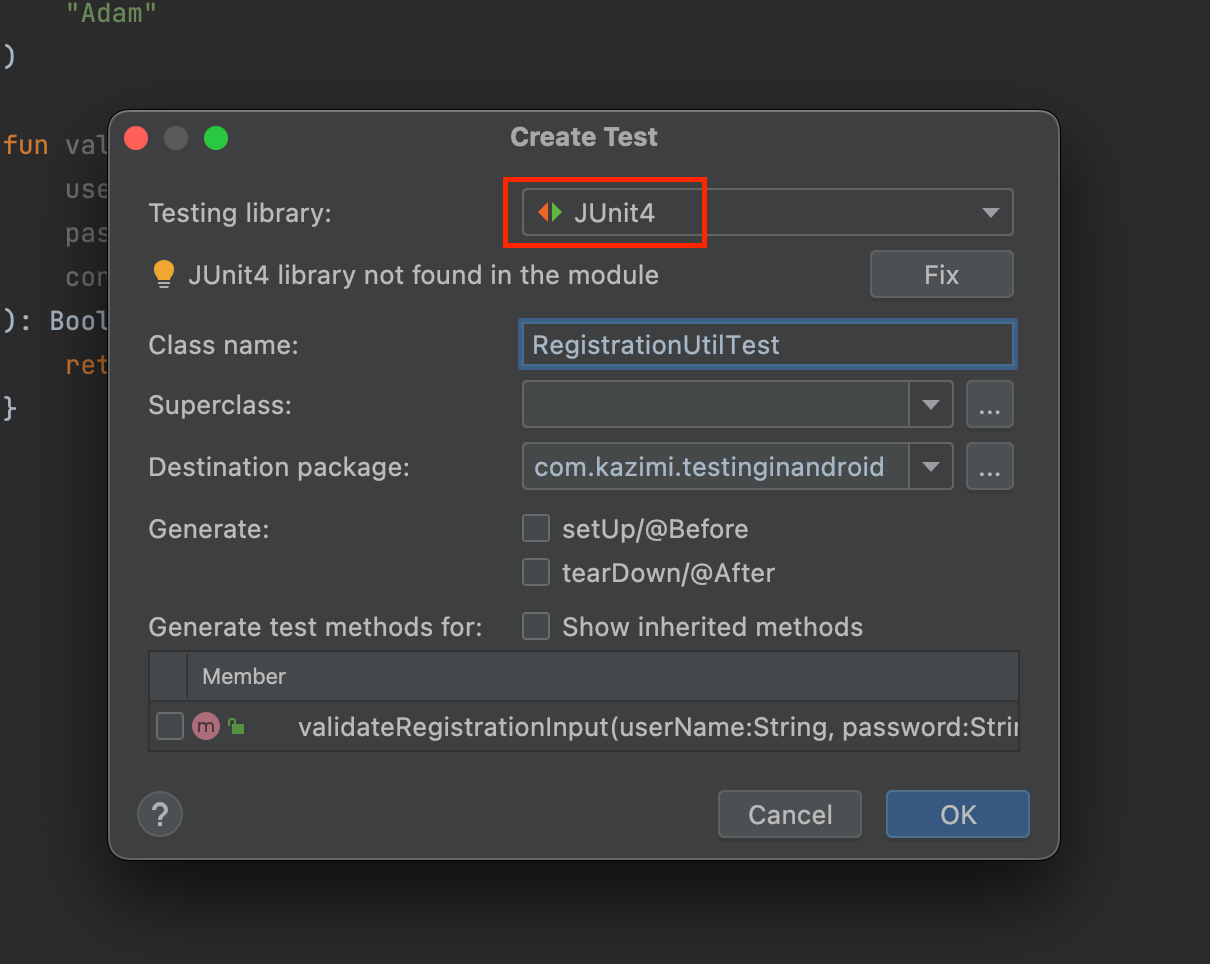Click the Fix button for JUnit4
The height and width of the screenshot is (964, 1210).
941,274
